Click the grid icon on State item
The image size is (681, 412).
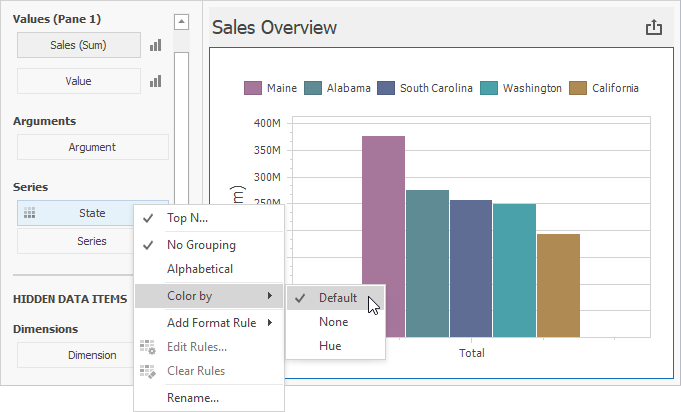tap(30, 213)
